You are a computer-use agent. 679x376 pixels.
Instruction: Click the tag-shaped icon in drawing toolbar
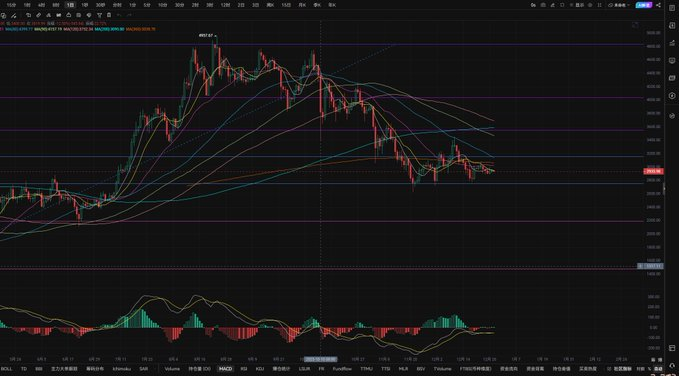[x=88, y=15]
